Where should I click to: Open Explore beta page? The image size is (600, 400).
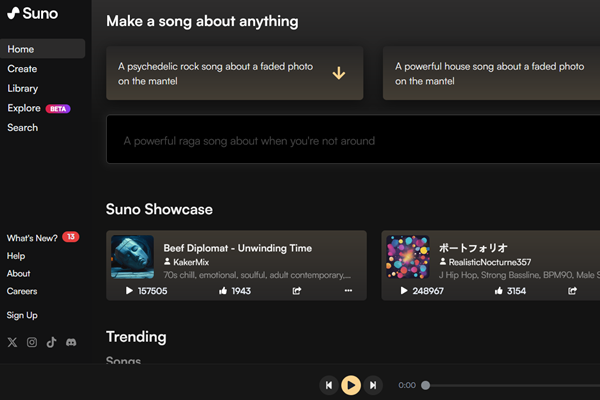pyautogui.click(x=24, y=108)
